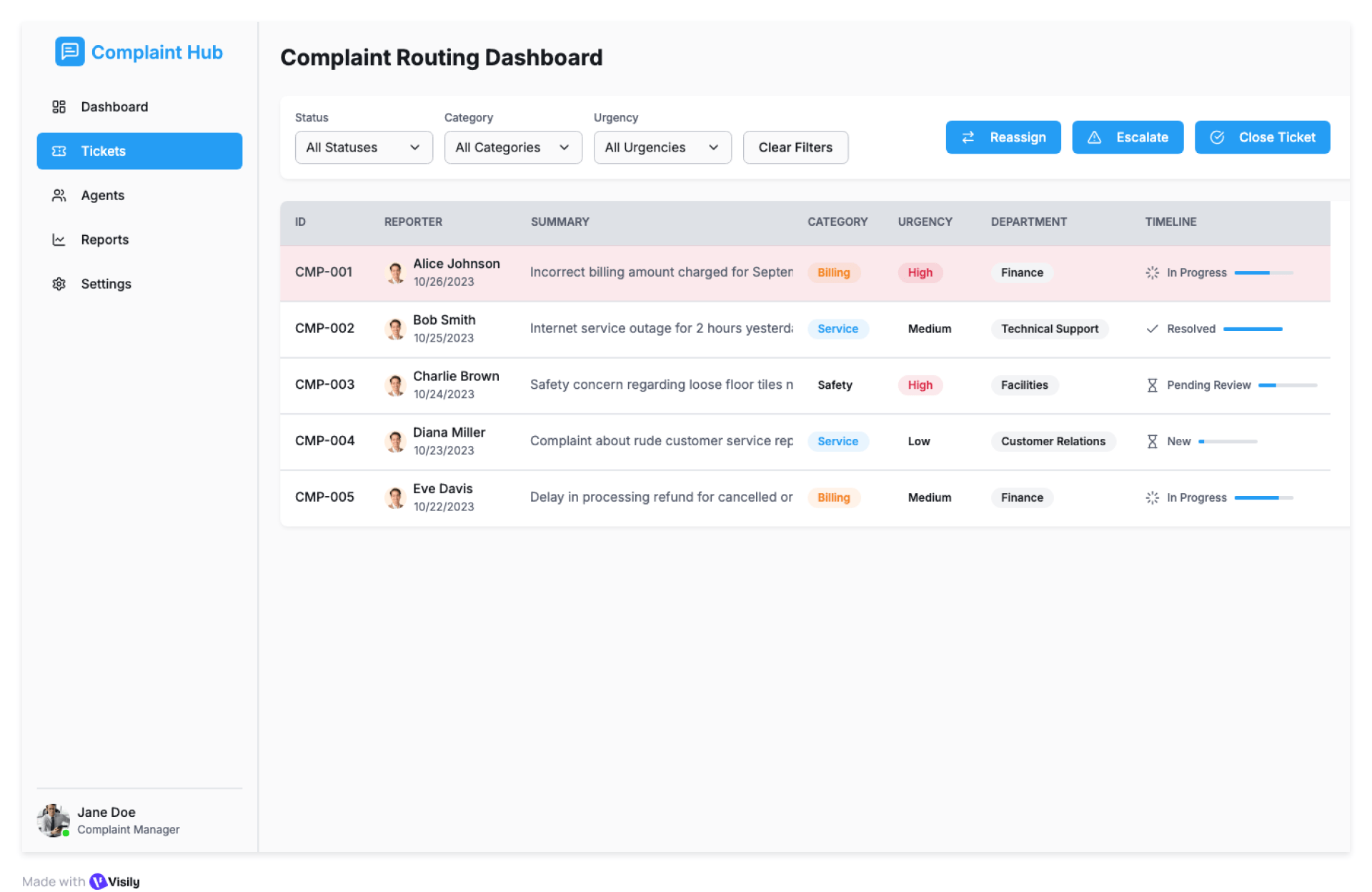Expand the All Categories dropdown
This screenshot has height=892, width=1372.
[x=512, y=147]
